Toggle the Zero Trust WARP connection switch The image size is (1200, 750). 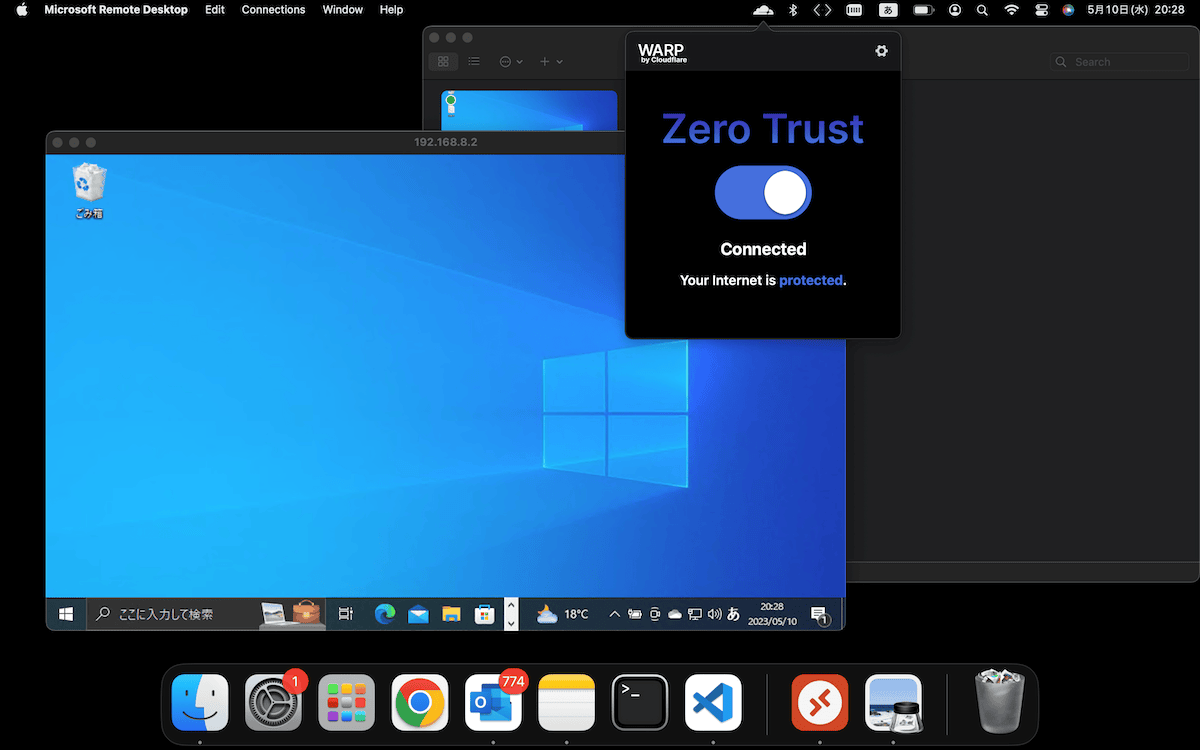click(x=763, y=192)
